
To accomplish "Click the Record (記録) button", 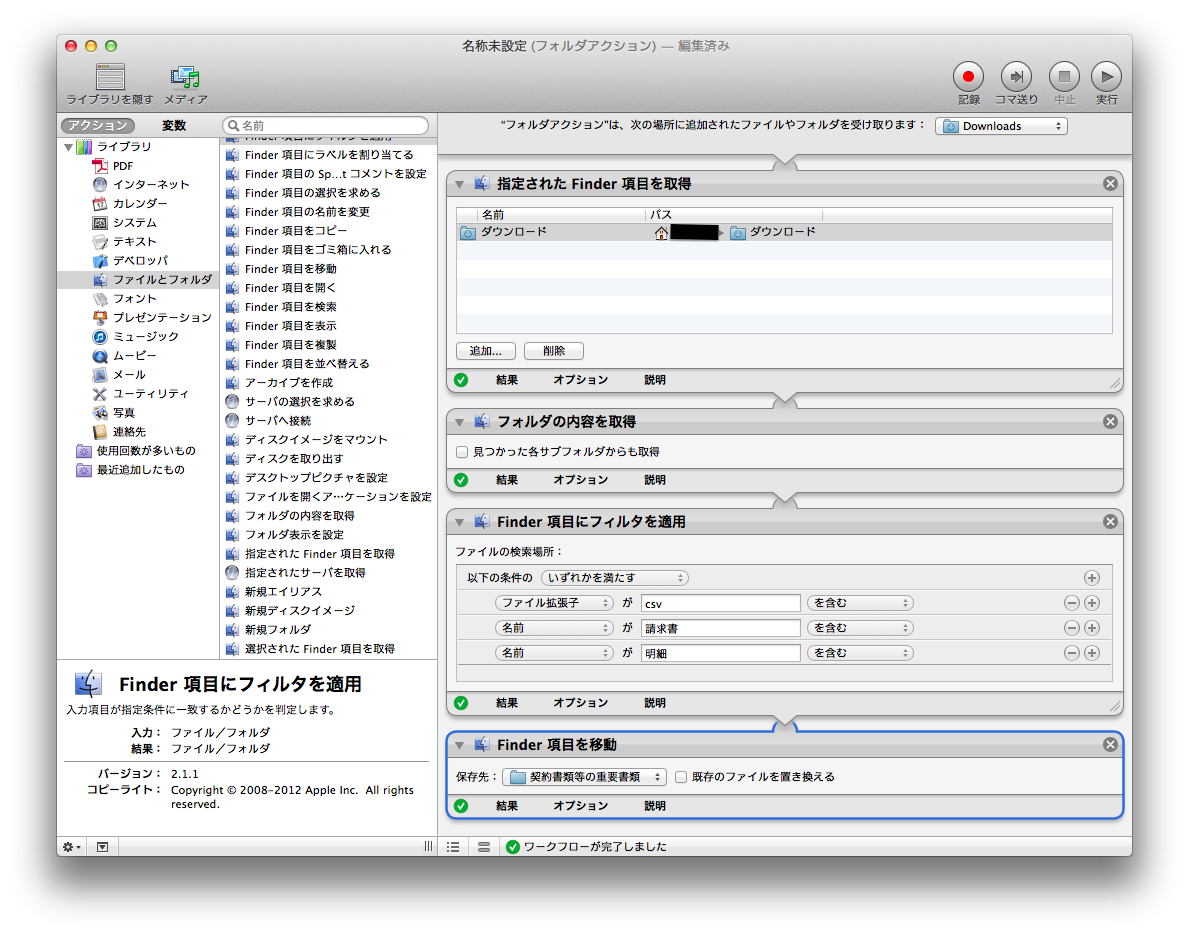I will pyautogui.click(x=968, y=77).
